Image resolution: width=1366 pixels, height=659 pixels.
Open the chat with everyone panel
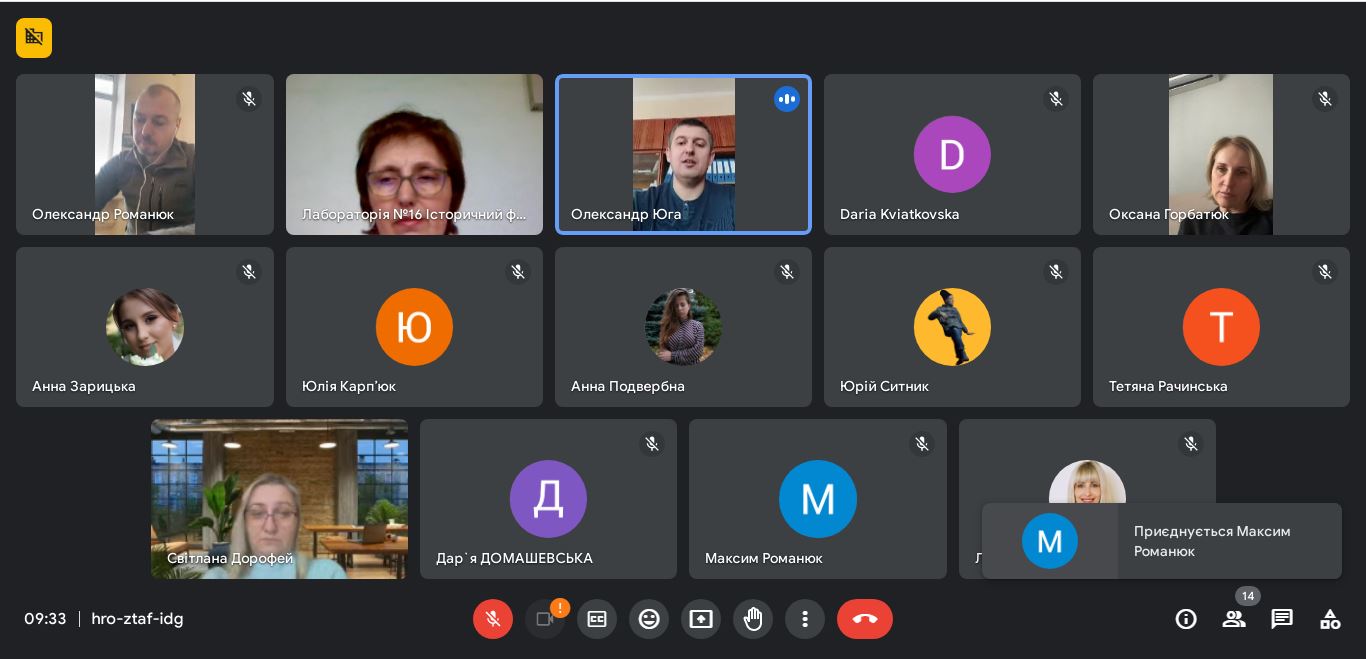point(1282,619)
